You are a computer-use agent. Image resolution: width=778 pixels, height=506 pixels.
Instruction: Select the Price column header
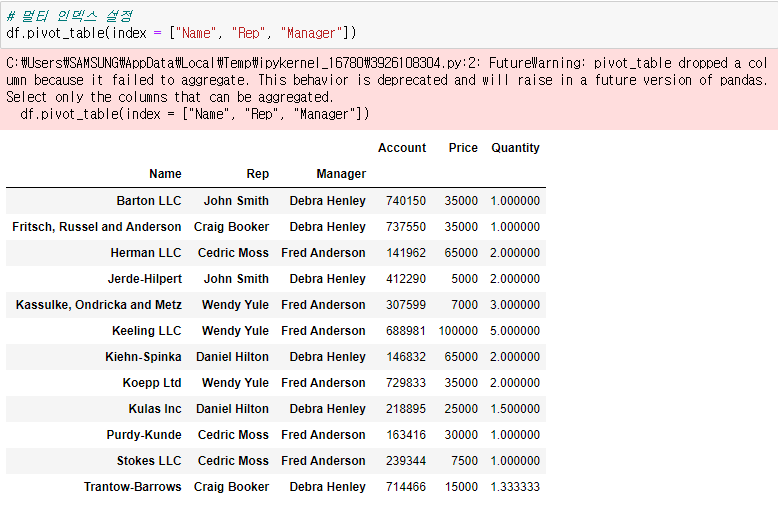(463, 148)
